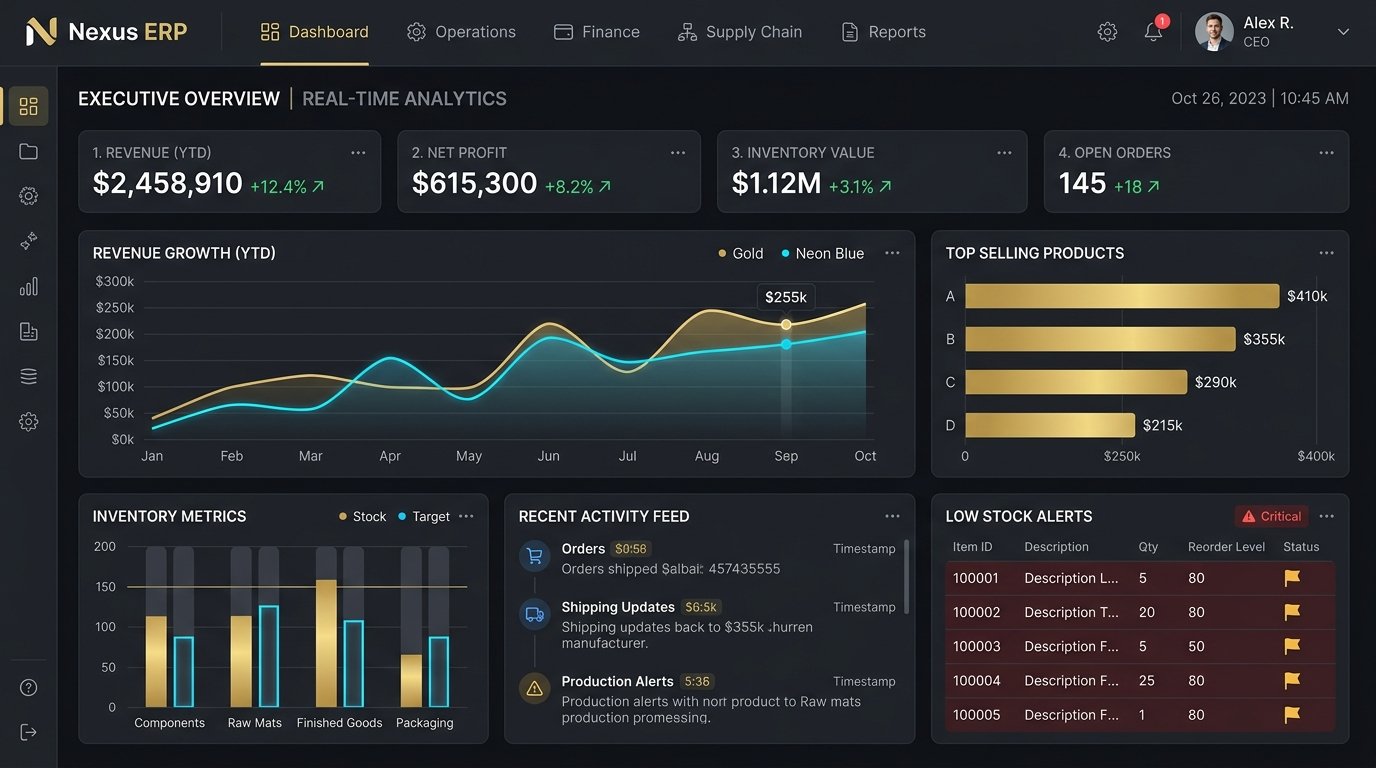Open the help question mark icon
This screenshot has height=768, width=1376.
point(28,687)
